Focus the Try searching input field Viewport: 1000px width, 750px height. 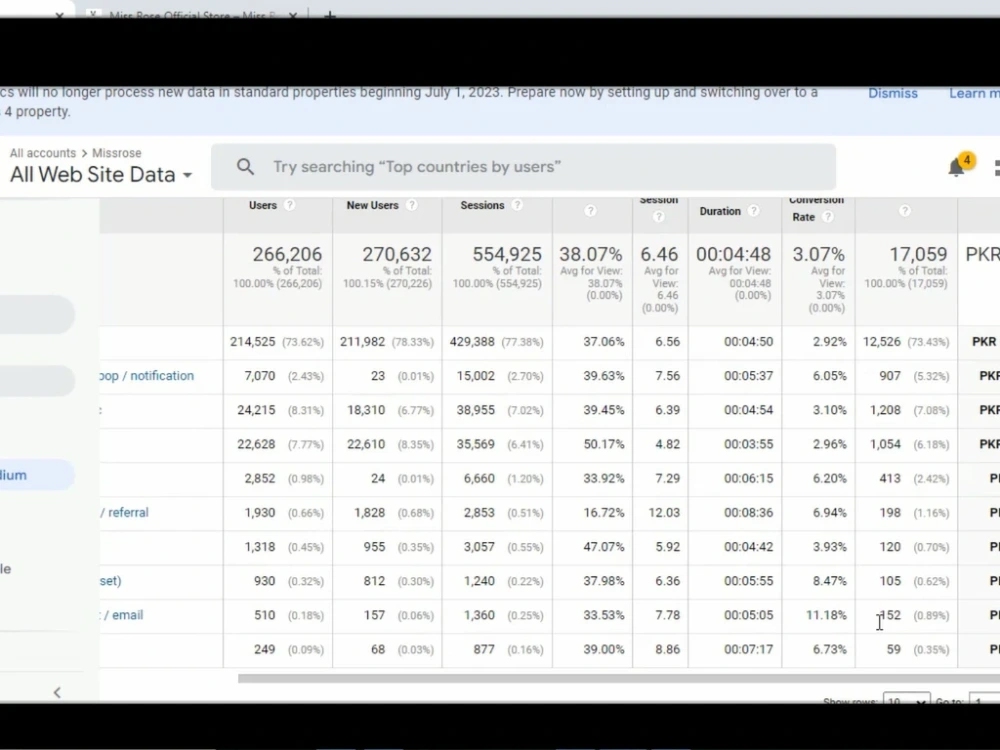pos(523,166)
